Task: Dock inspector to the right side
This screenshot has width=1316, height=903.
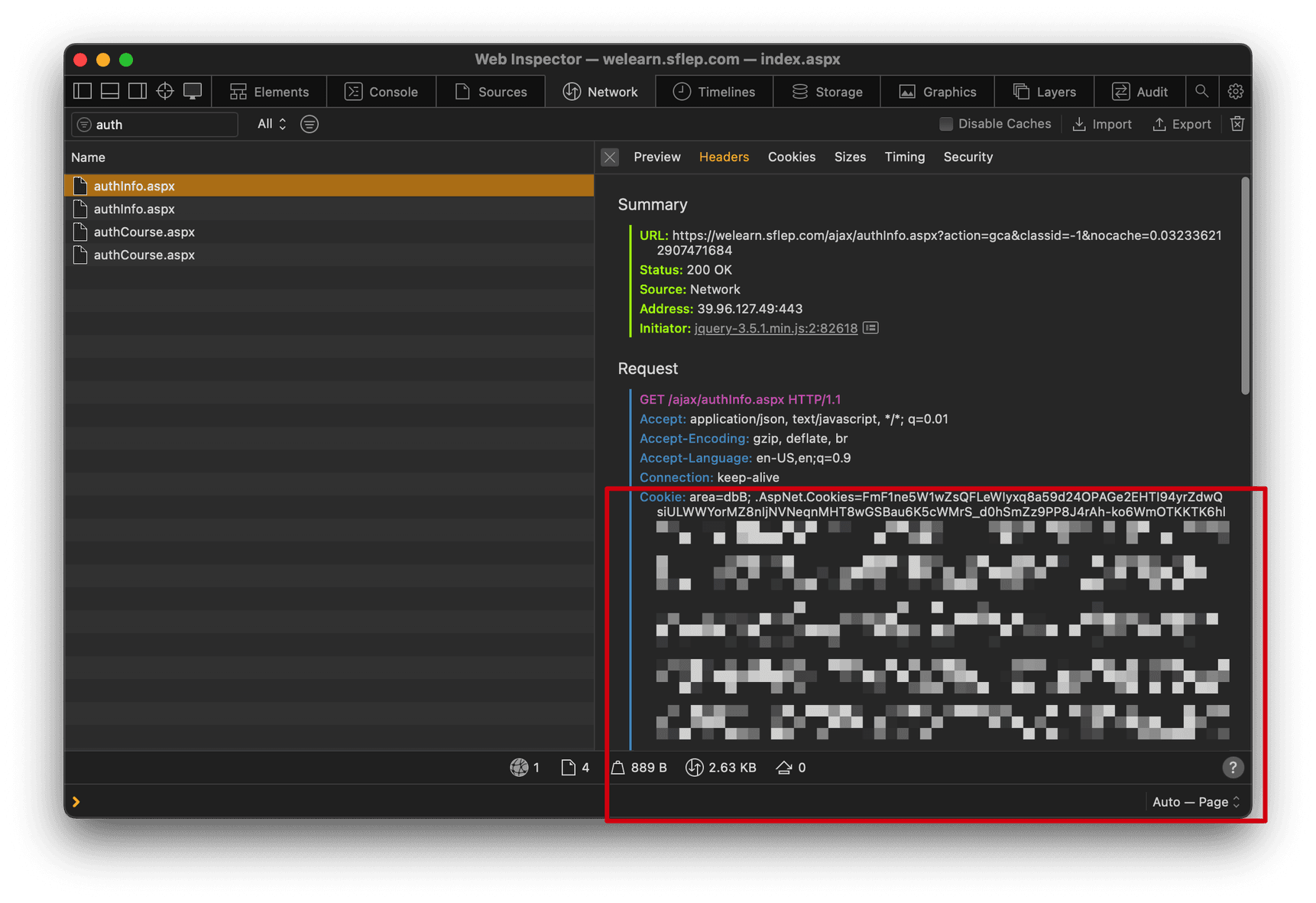Action: (138, 92)
